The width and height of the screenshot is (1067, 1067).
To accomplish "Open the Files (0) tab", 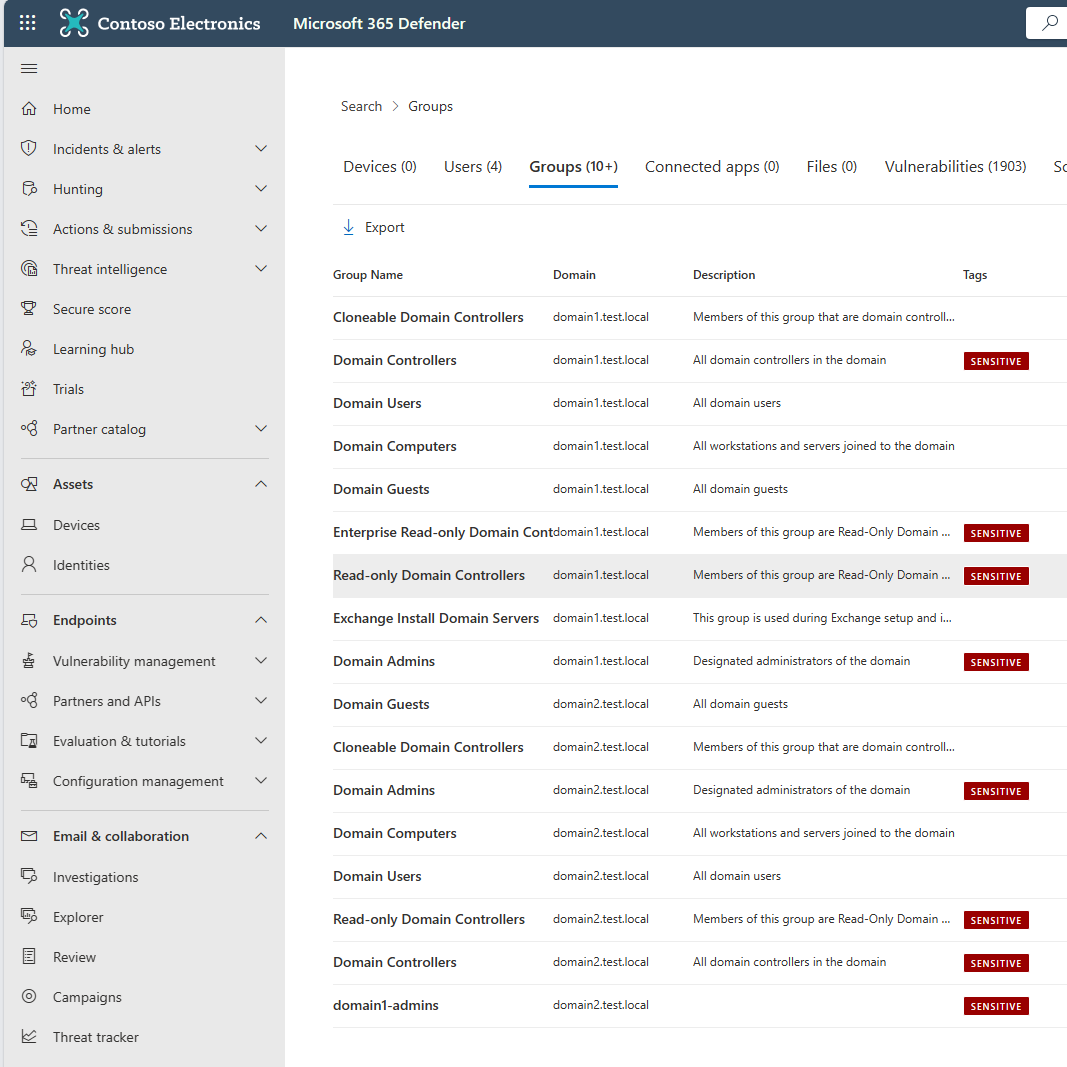I will coord(832,167).
